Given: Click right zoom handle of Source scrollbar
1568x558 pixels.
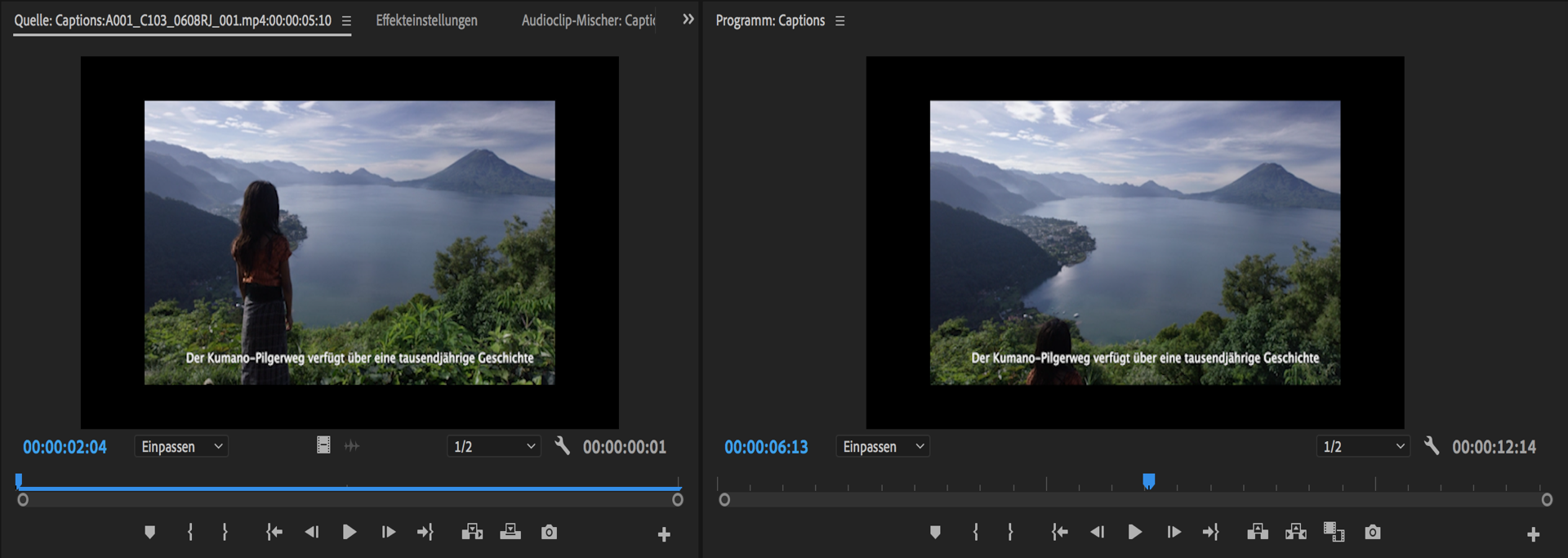Looking at the screenshot, I should [x=678, y=500].
